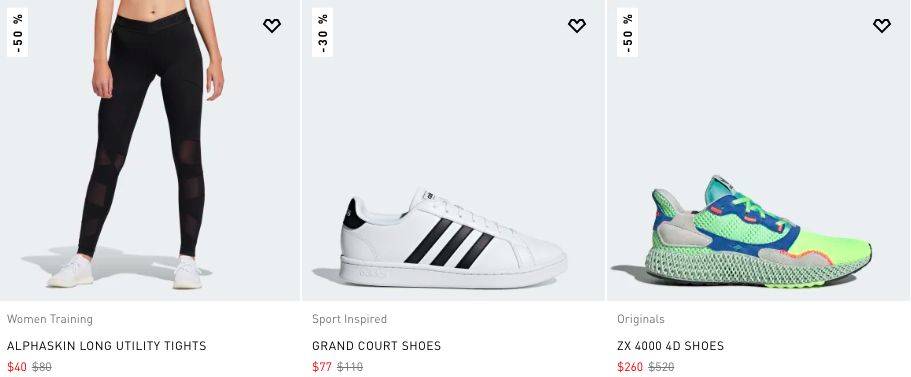Click the -50% badge on tights
This screenshot has height=377, width=911.
(17, 33)
